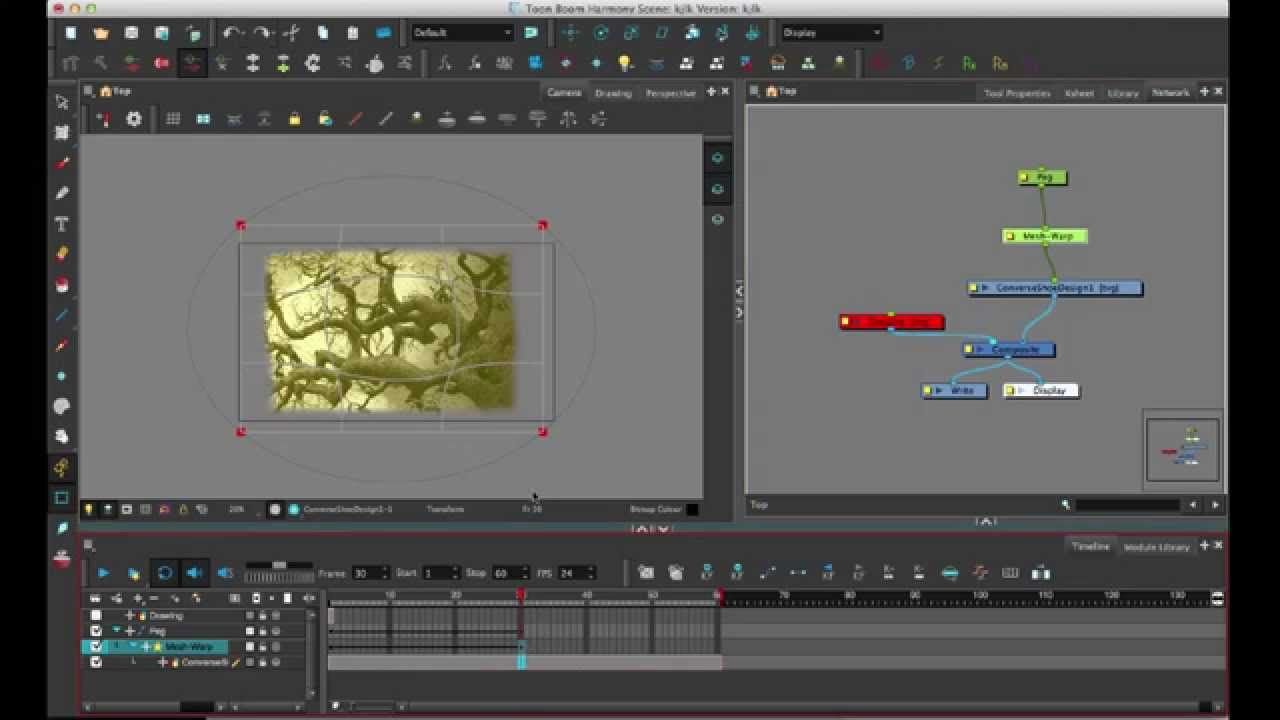The width and height of the screenshot is (1280, 720).
Task: Select the Peg node in Network view
Action: [x=1043, y=178]
